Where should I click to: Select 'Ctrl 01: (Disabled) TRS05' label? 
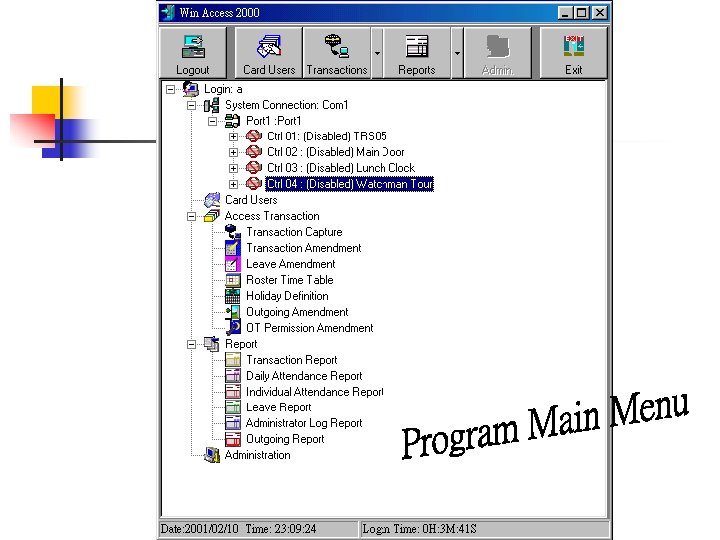tap(327, 136)
